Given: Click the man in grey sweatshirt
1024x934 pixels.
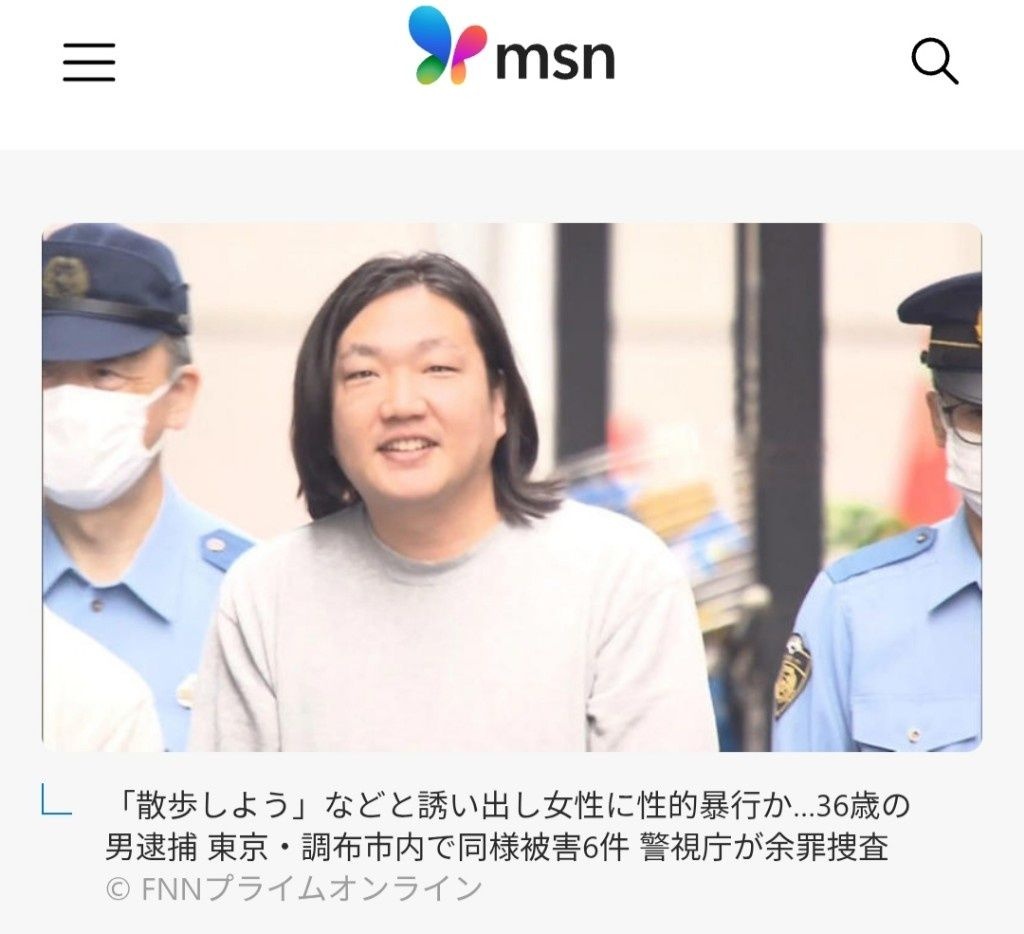Looking at the screenshot, I should pos(451,509).
